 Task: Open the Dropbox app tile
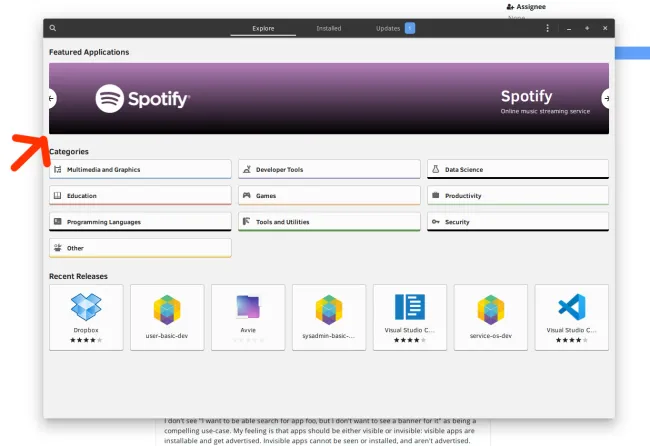coord(86,317)
